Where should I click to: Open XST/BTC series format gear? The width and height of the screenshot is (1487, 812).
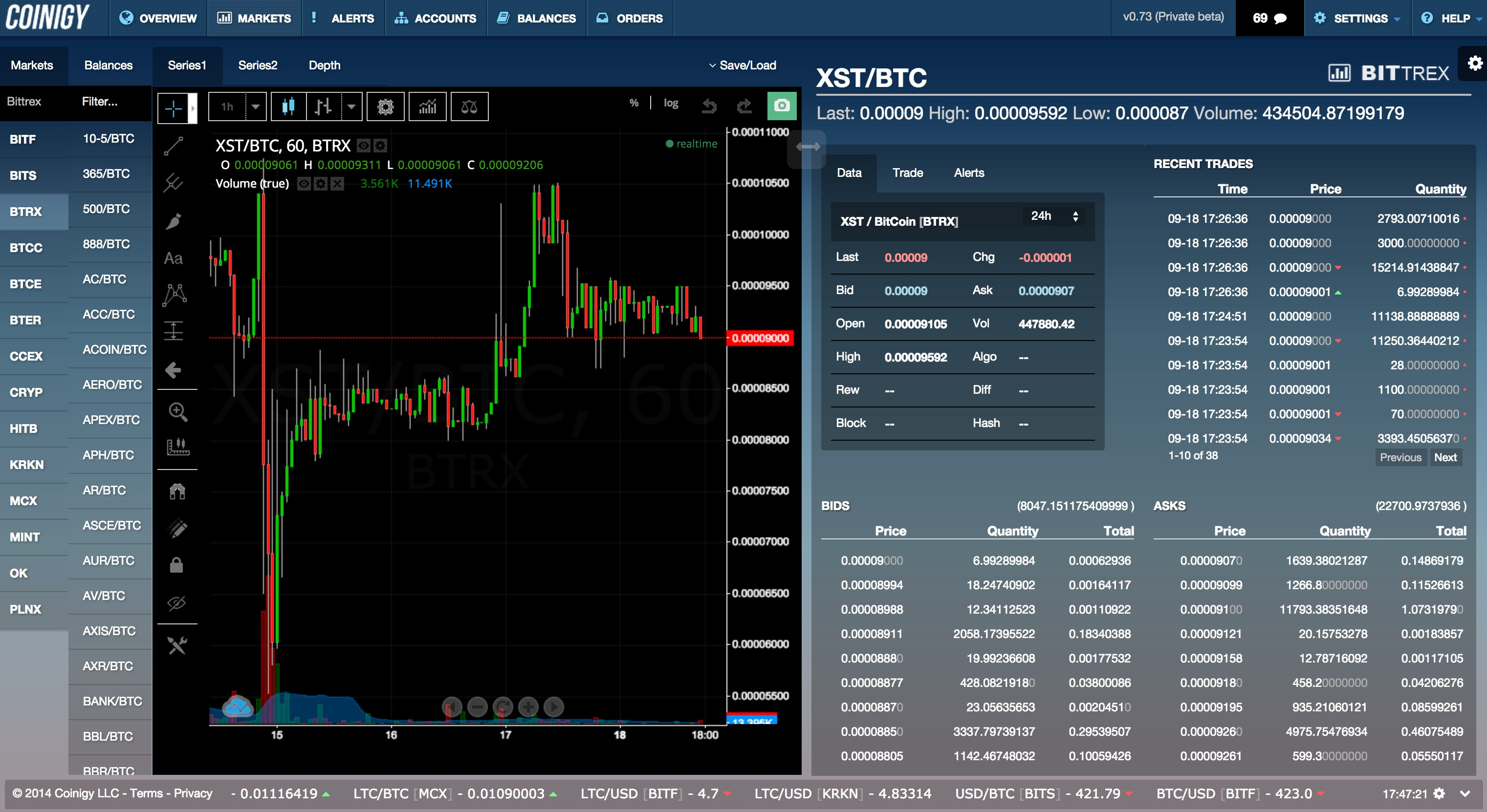(x=380, y=146)
